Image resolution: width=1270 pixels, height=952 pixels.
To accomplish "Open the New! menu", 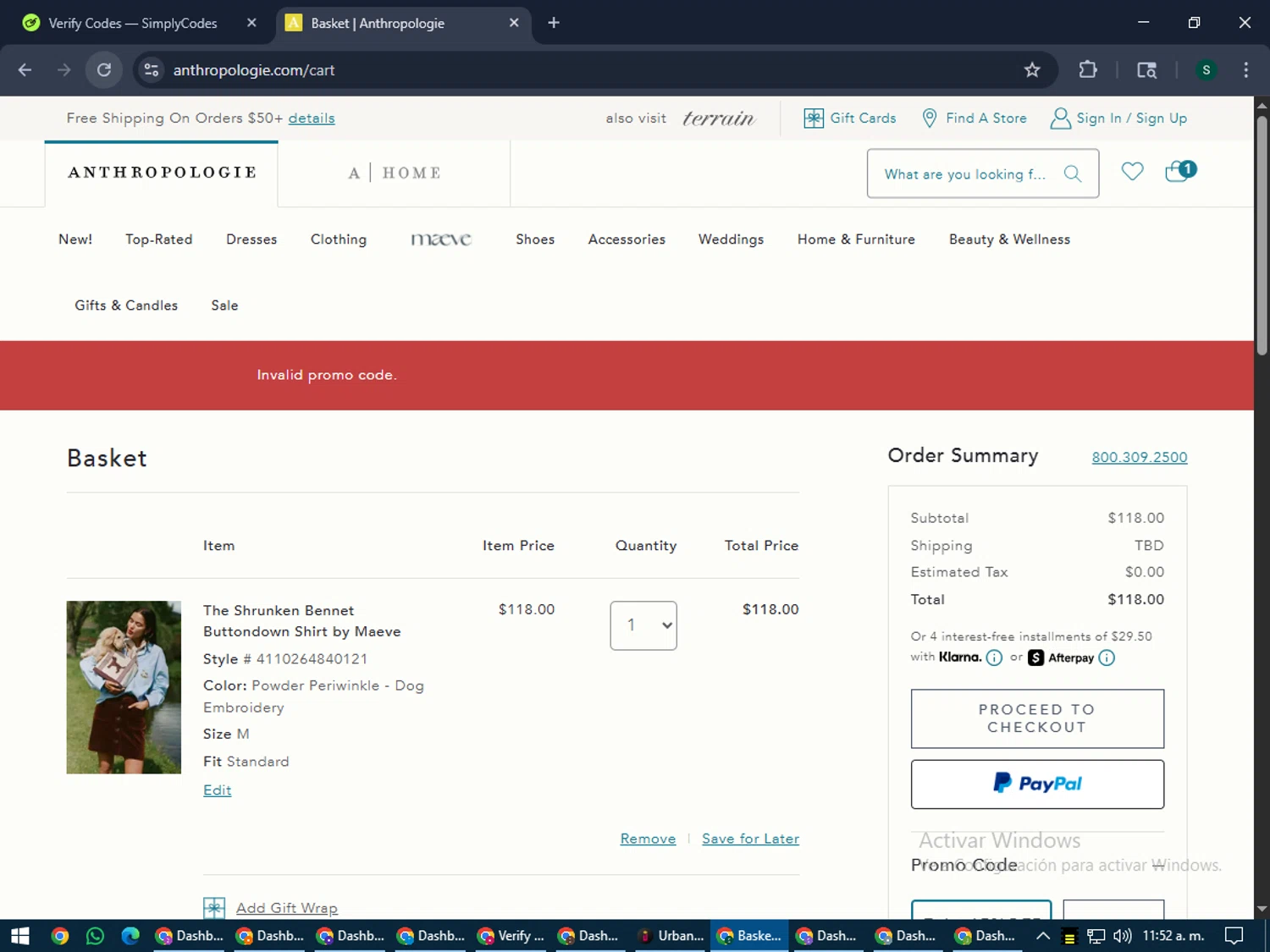I will (75, 239).
